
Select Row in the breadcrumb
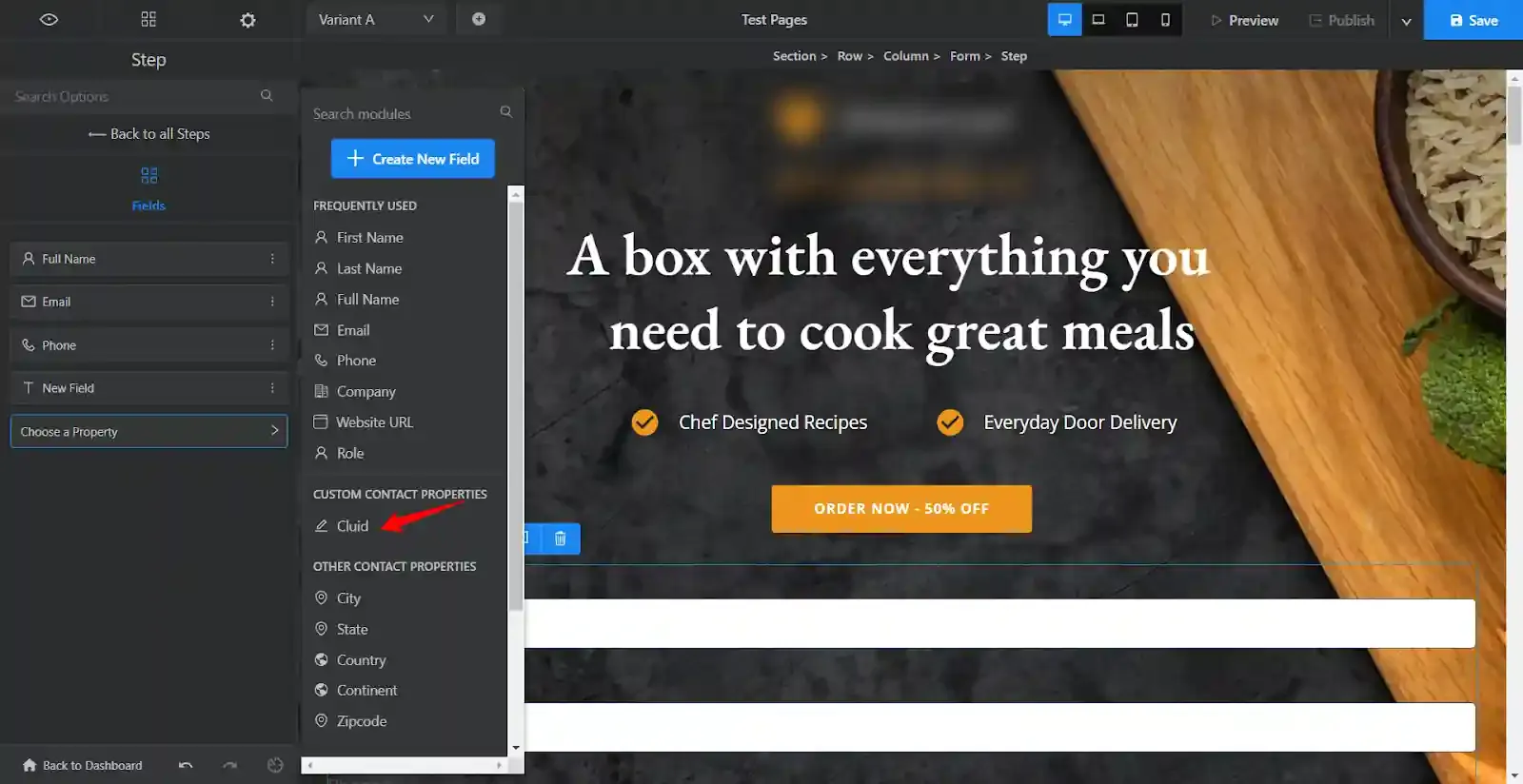[849, 56]
